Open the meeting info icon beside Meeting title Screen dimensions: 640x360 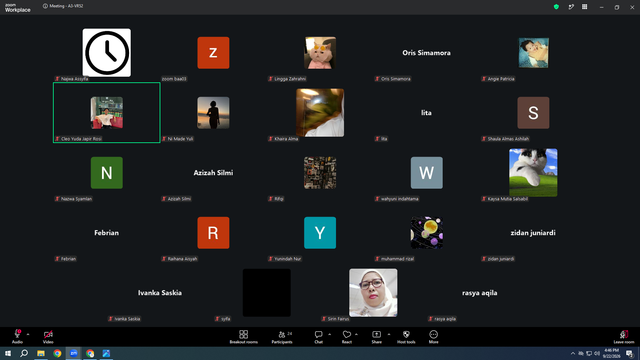point(45,6)
